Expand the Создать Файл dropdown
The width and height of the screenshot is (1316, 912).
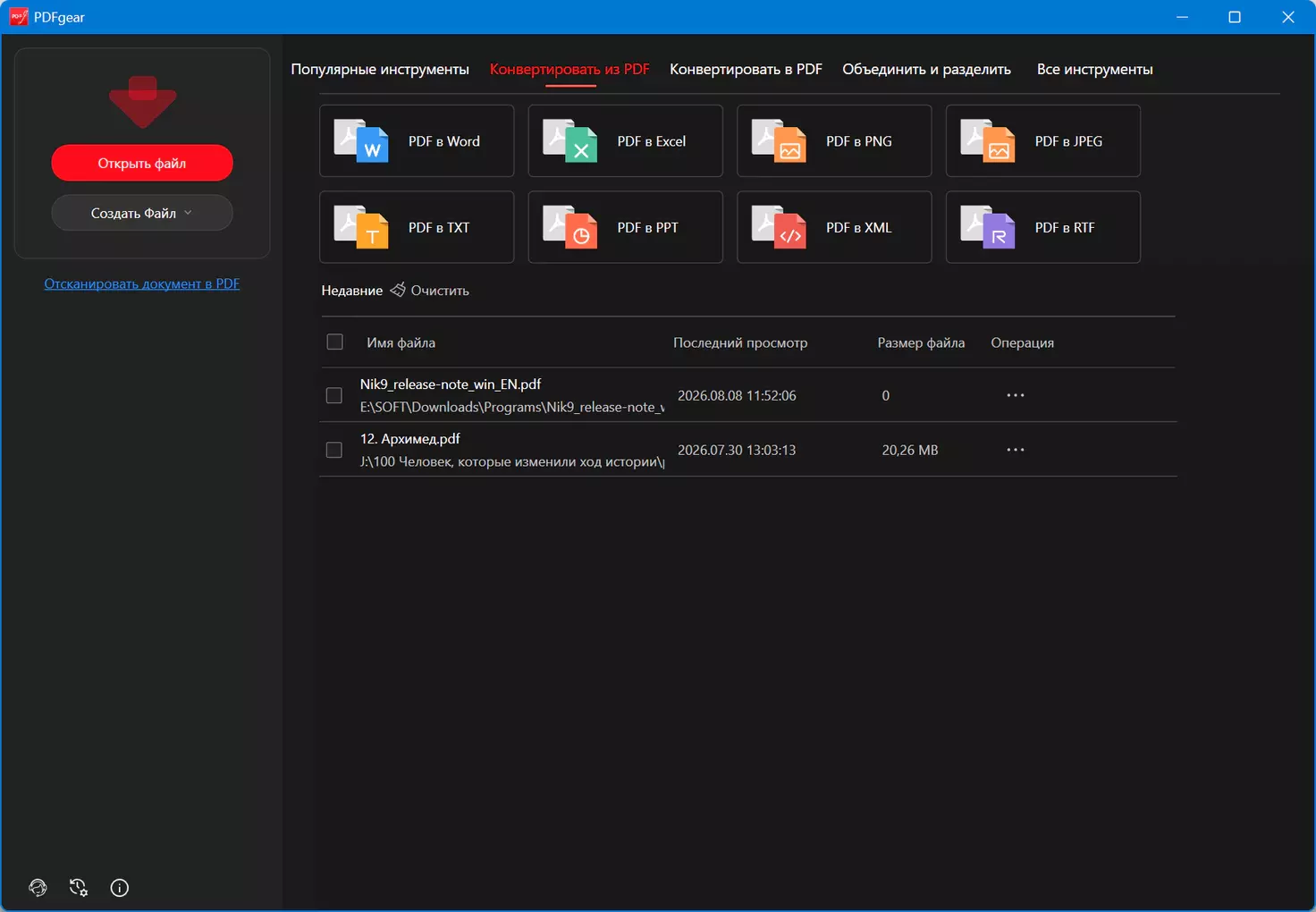142,213
